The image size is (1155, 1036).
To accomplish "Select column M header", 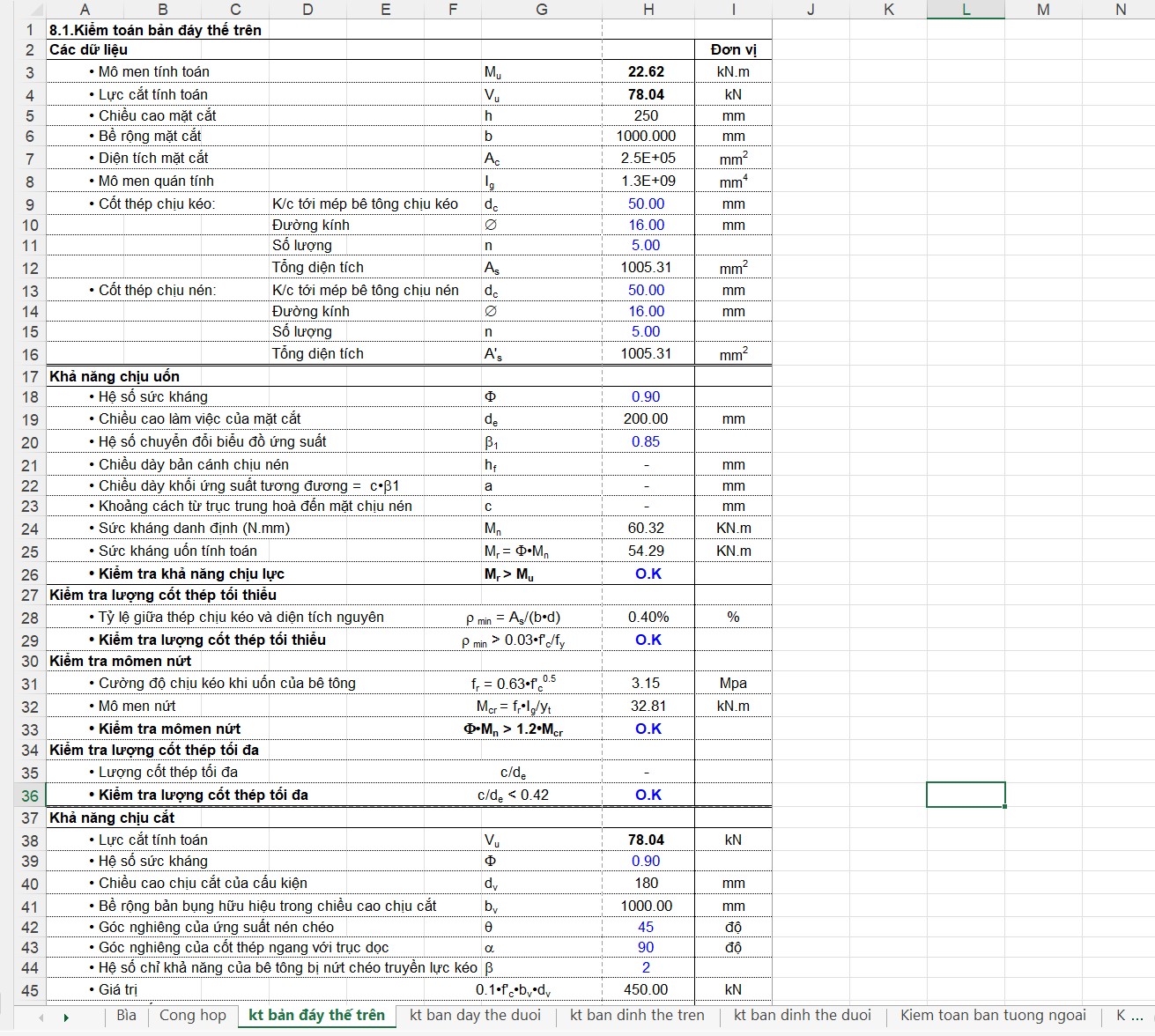I will point(1043,10).
